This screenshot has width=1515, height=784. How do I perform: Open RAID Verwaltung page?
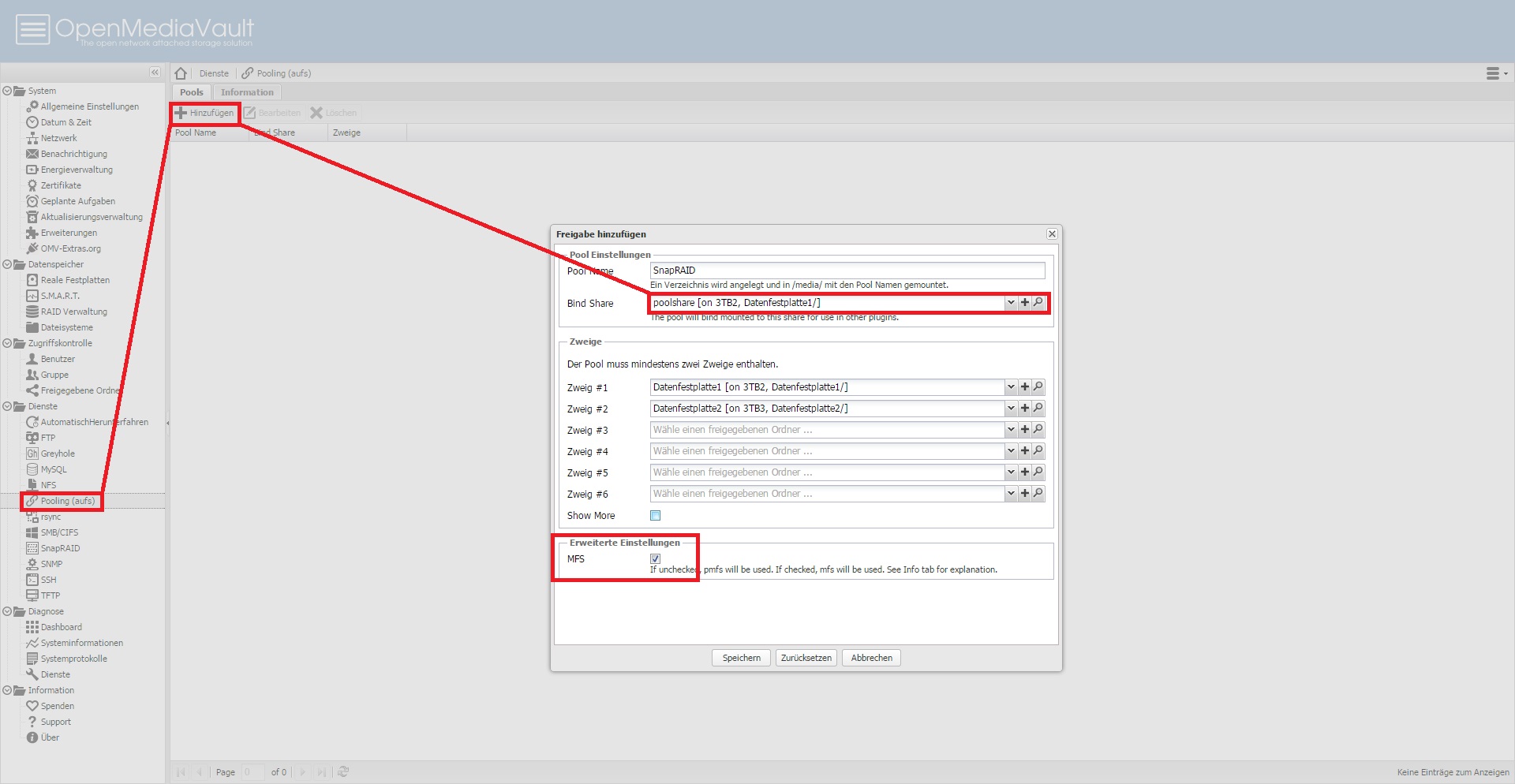pyautogui.click(x=73, y=312)
